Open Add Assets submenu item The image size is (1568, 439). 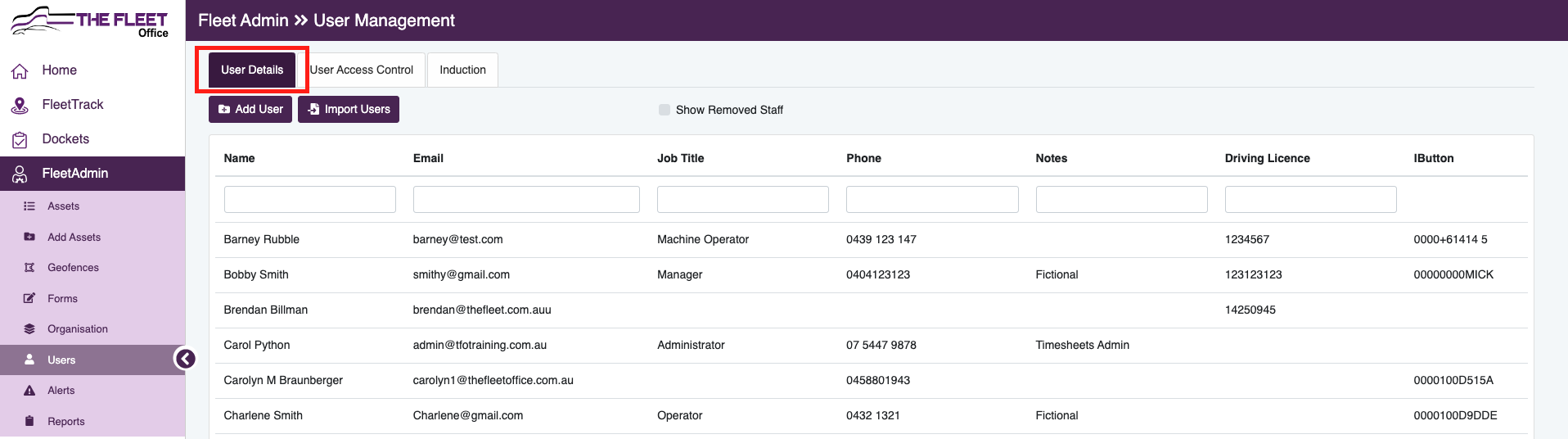pos(92,238)
